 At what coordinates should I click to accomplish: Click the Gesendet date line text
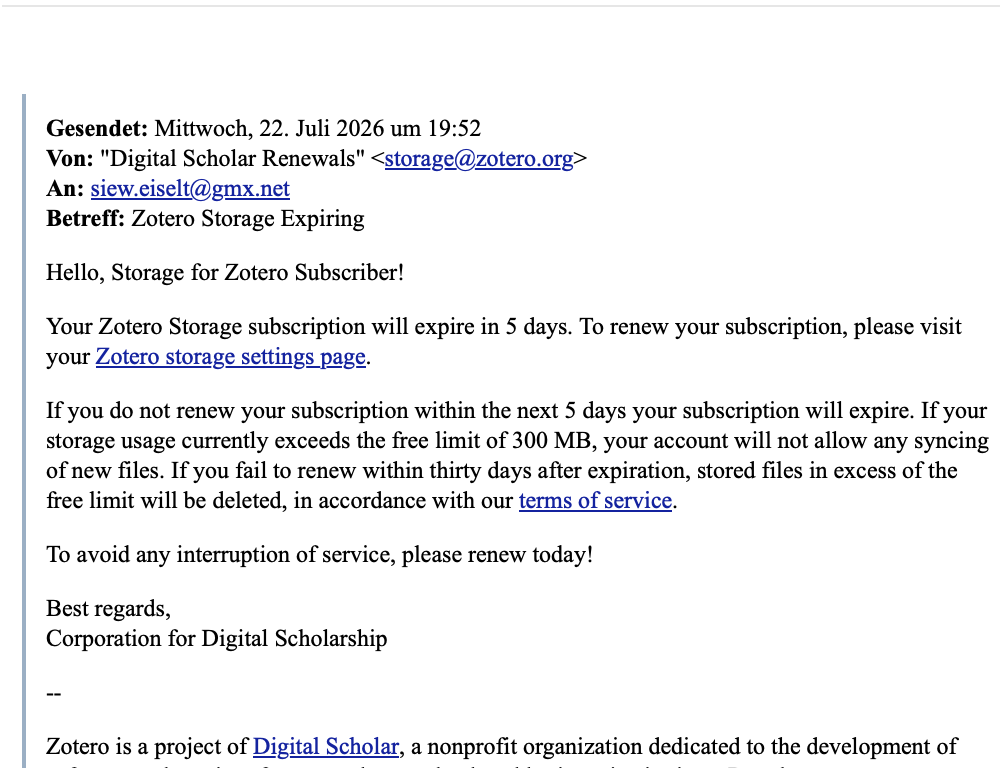pos(263,128)
